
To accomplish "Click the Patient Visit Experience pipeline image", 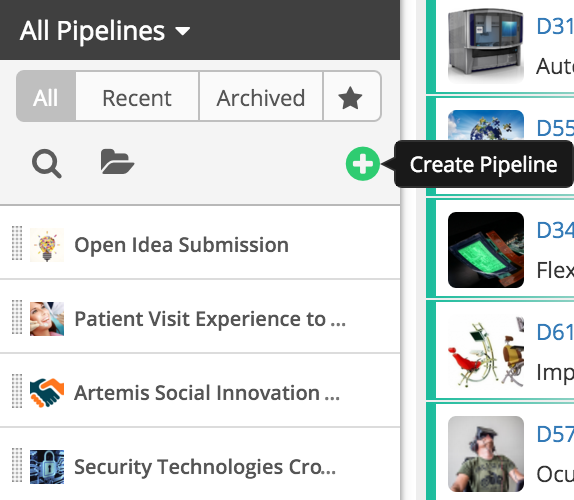I will (47, 319).
